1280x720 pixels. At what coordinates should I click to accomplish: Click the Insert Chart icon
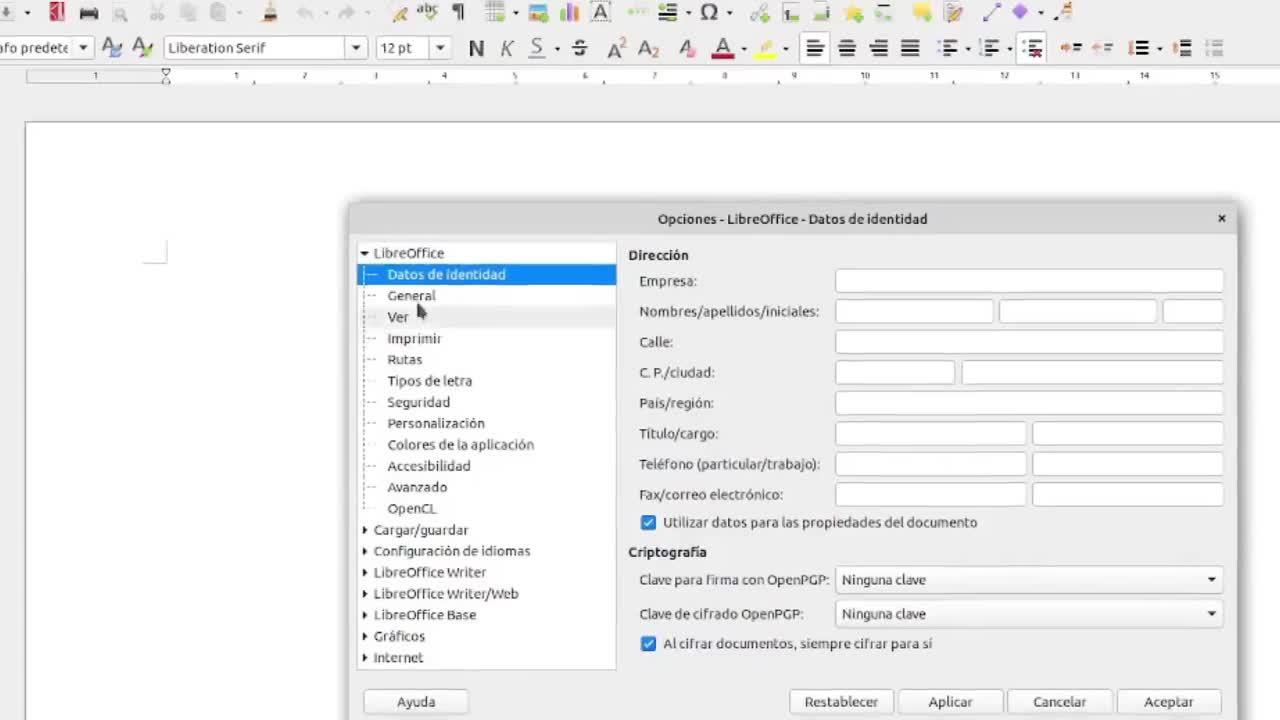pyautogui.click(x=569, y=13)
